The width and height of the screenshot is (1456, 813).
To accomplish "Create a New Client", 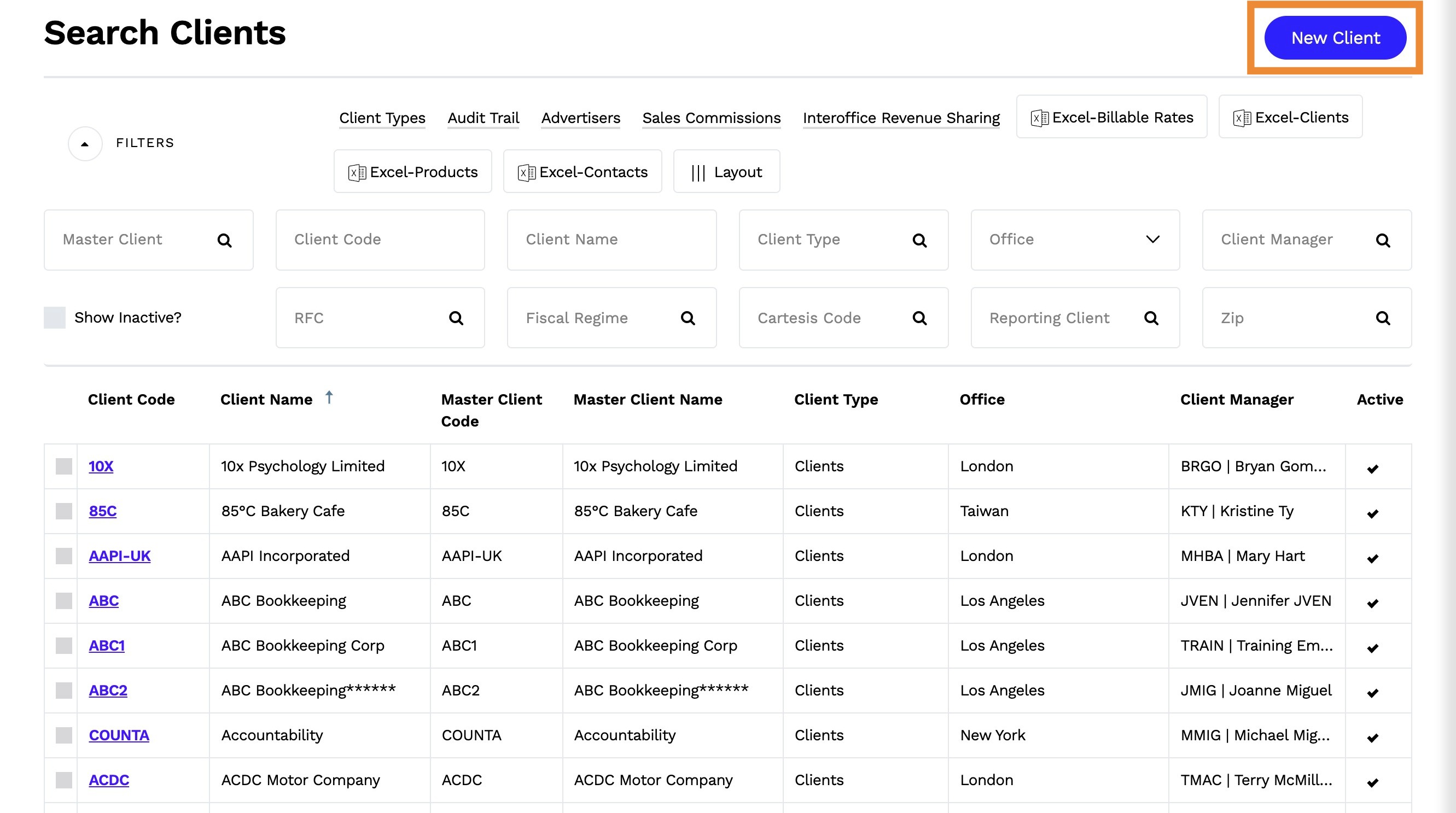I will tap(1335, 38).
